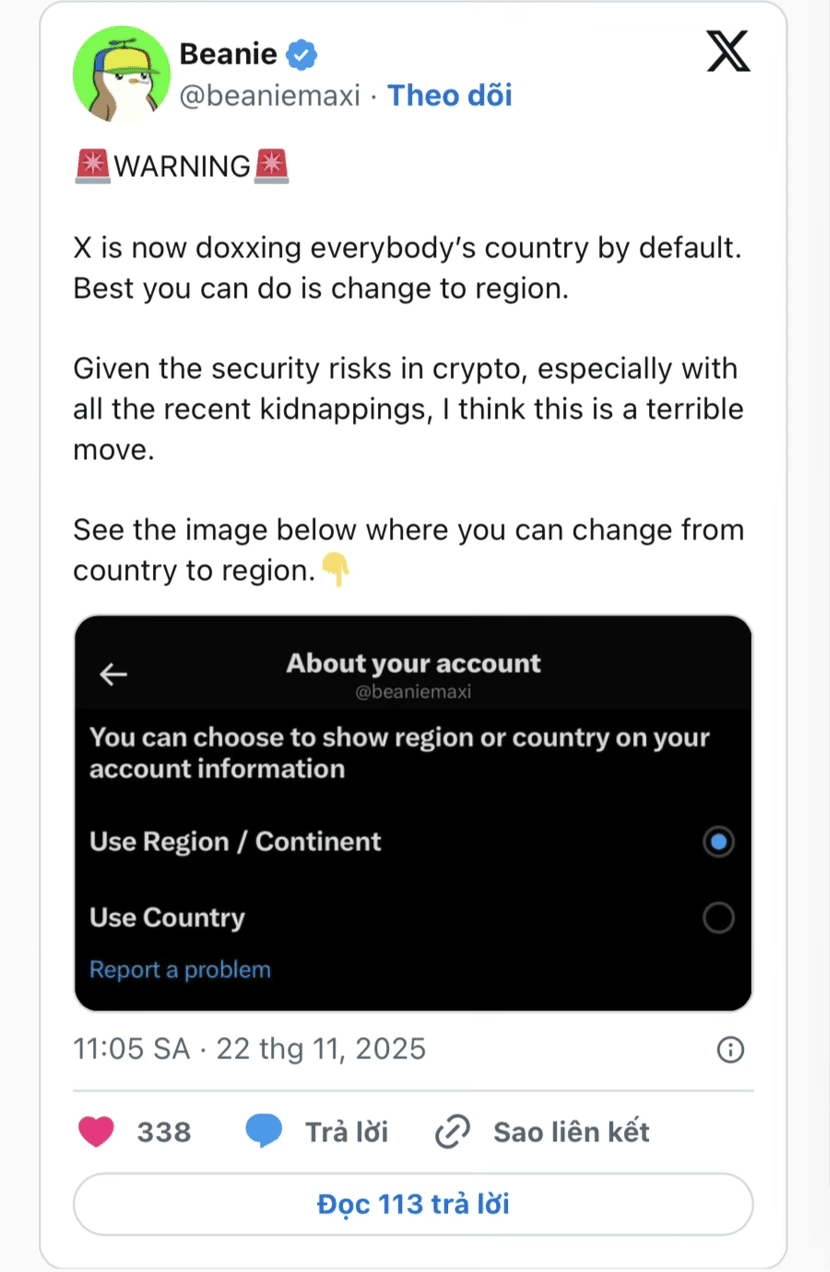Click the blue verified badge
The width and height of the screenshot is (830, 1272).
pyautogui.click(x=301, y=55)
